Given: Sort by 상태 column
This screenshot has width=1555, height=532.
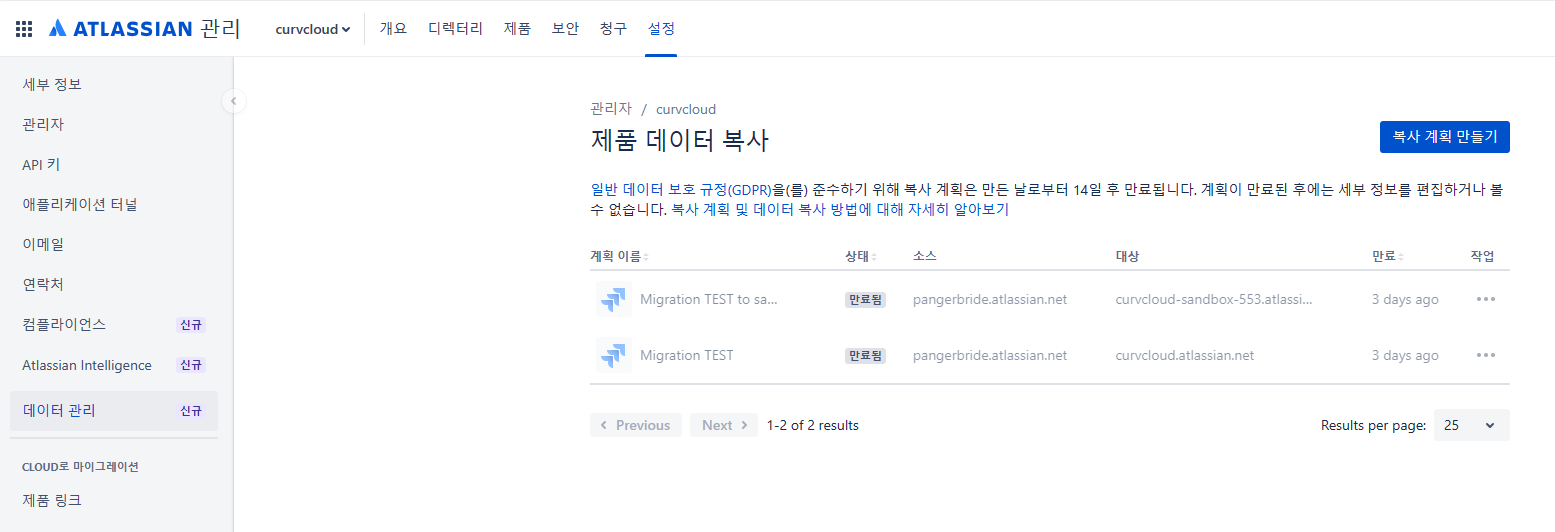Looking at the screenshot, I should pyautogui.click(x=860, y=257).
